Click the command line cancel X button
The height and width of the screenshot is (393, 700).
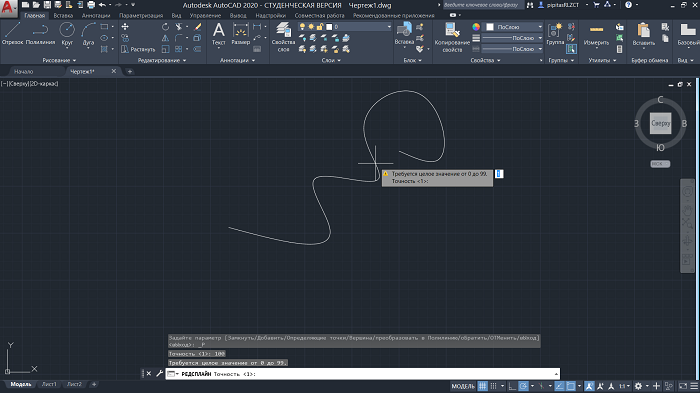pyautogui.click(x=149, y=373)
